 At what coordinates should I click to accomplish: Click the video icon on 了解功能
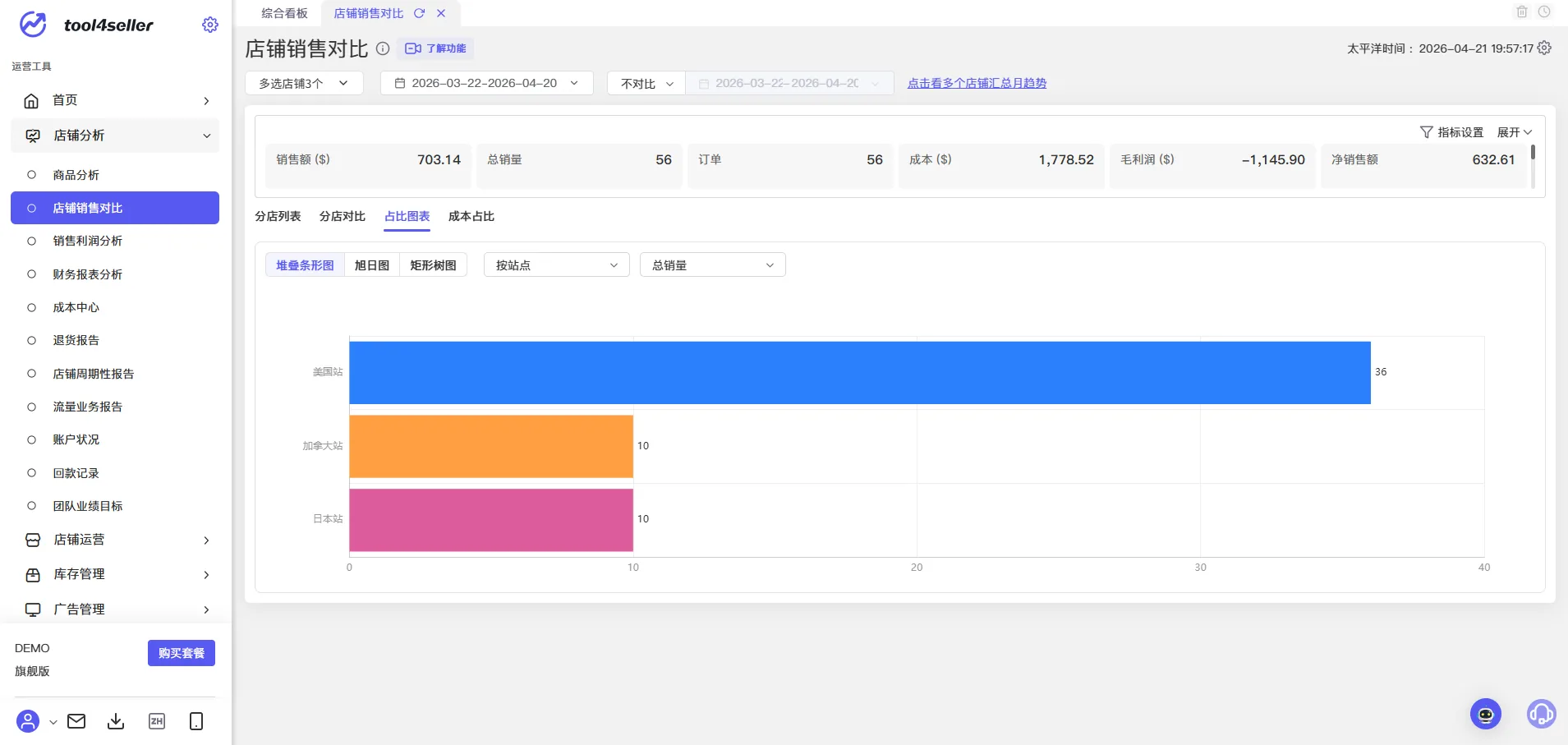413,48
